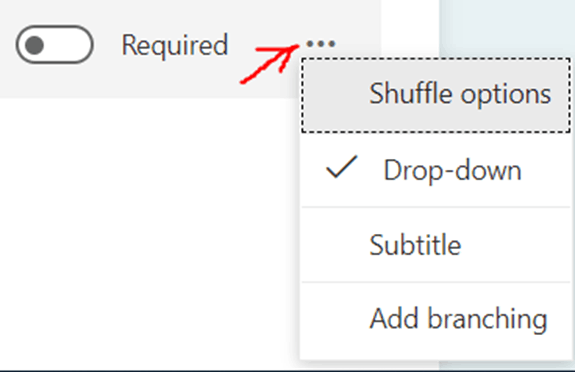Add a subtitle via the Subtitle entry
The height and width of the screenshot is (372, 575).
(x=436, y=245)
